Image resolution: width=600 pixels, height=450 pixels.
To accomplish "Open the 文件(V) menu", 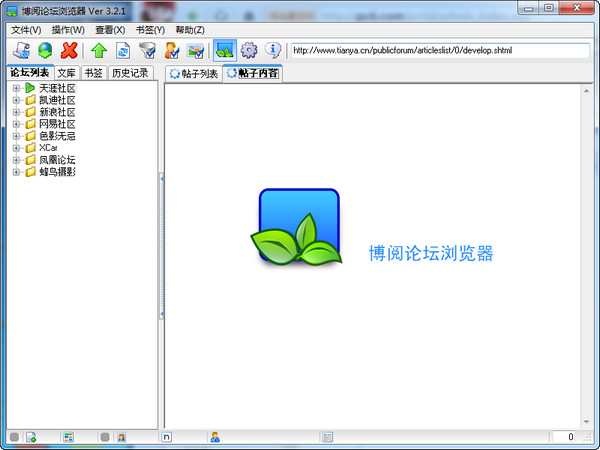I will click(27, 29).
